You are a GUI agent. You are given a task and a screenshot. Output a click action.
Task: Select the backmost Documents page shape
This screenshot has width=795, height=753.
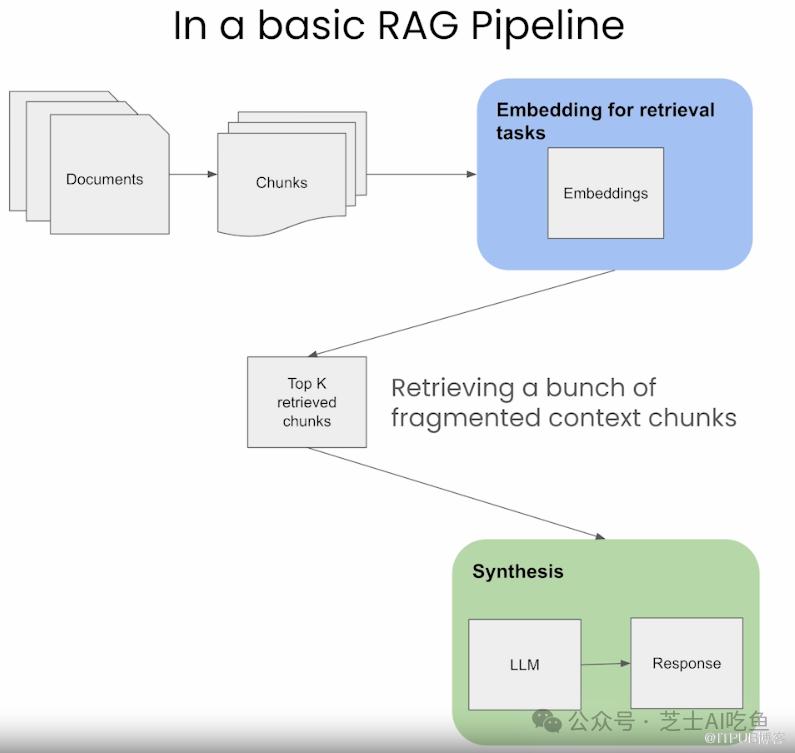pos(18,151)
